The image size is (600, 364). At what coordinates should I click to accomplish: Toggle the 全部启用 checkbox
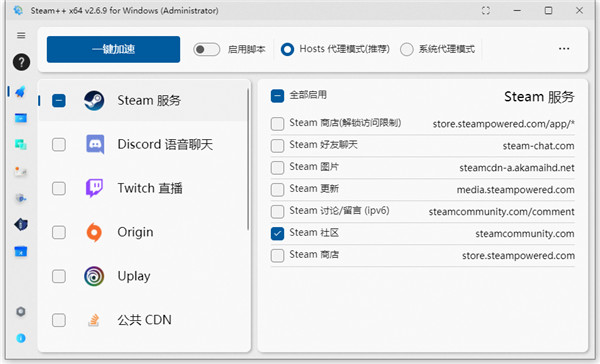277,96
